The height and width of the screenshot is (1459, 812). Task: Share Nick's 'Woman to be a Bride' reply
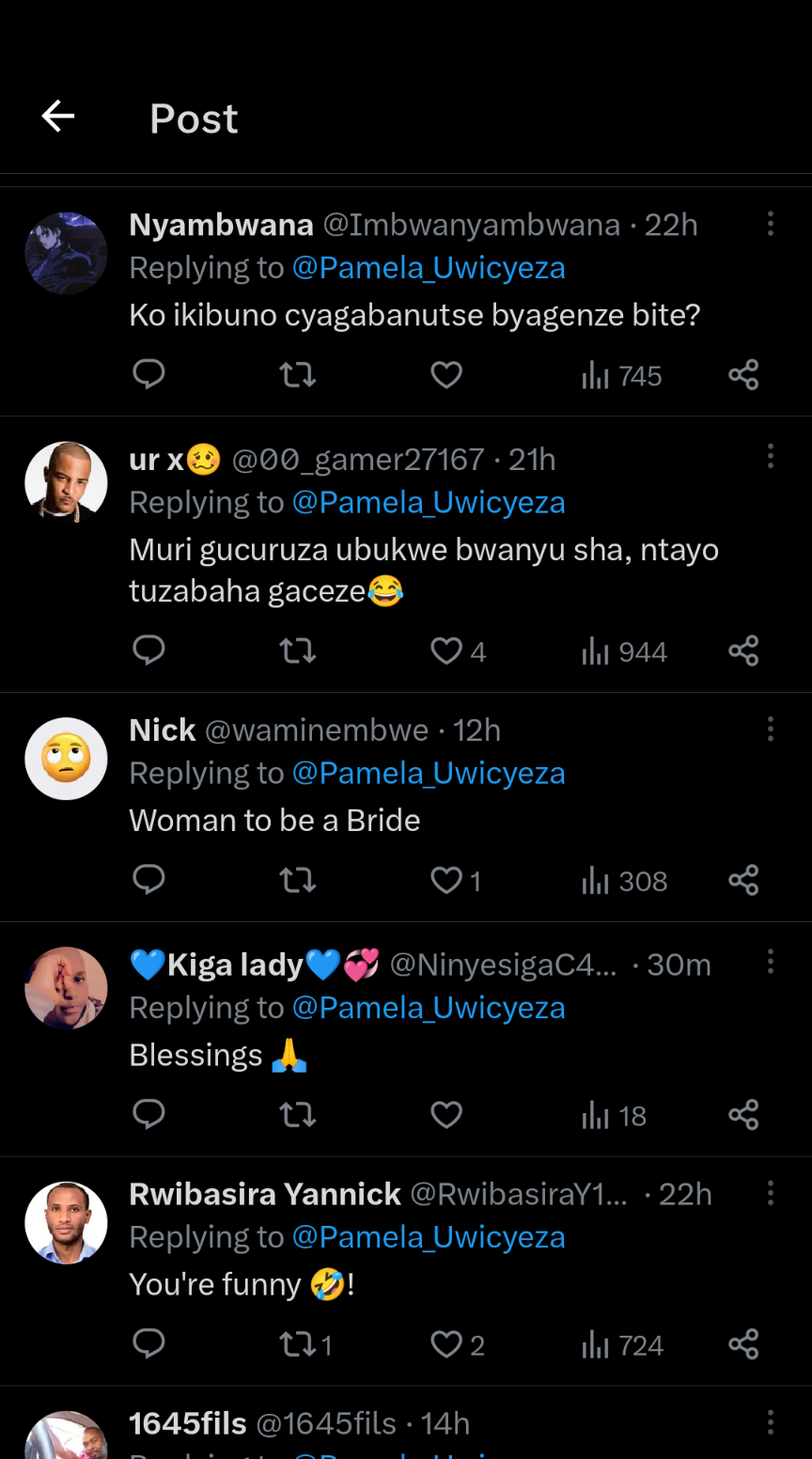click(x=743, y=881)
